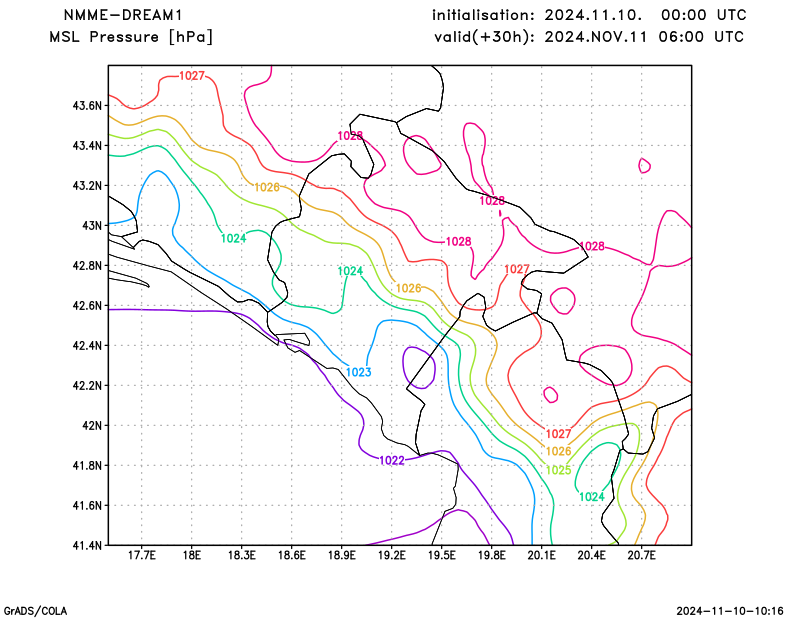The image size is (800, 618).
Task: Click the 43.4N latitude axis label
Action: pyautogui.click(x=87, y=145)
